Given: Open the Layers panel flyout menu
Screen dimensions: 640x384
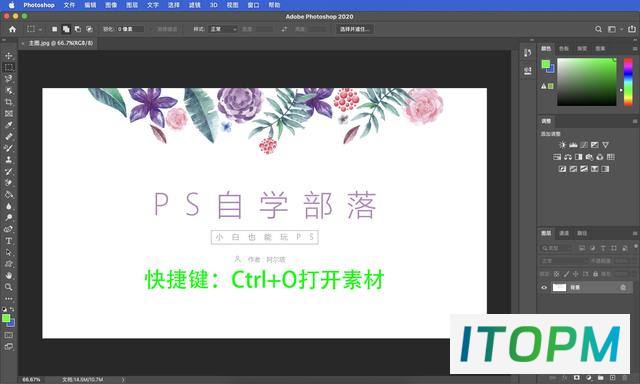Looking at the screenshot, I should [635, 233].
